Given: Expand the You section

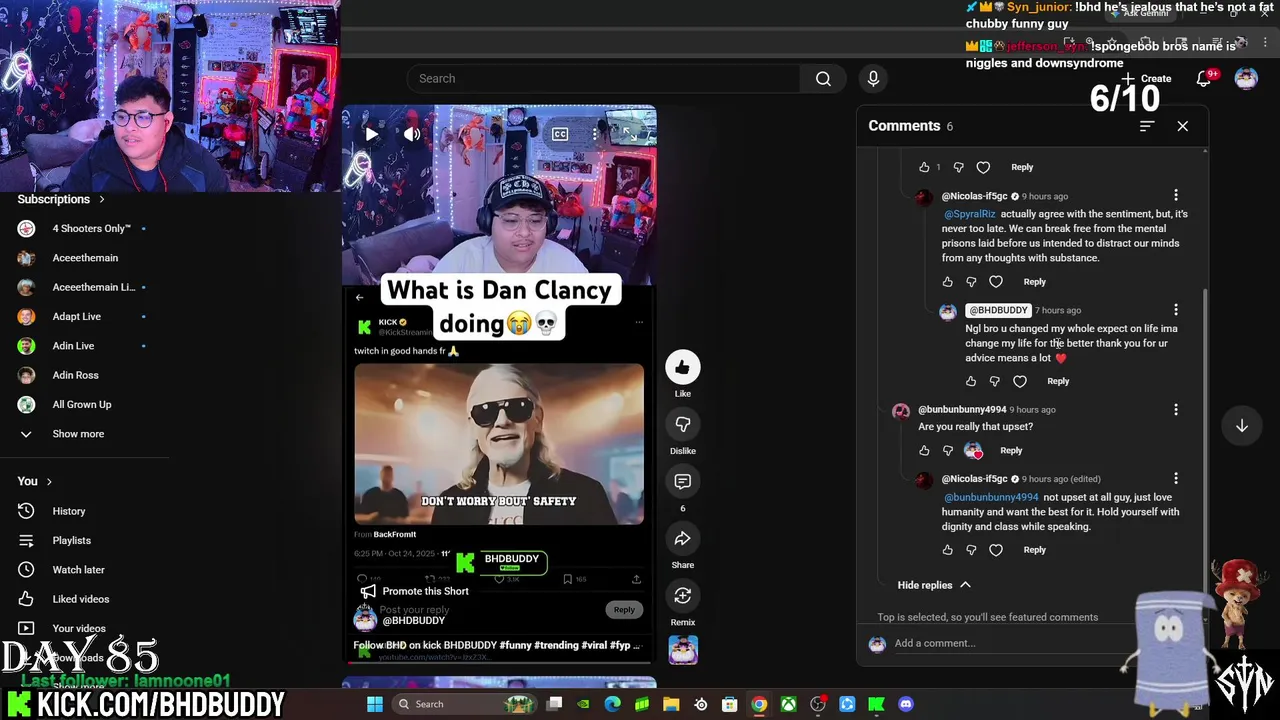Looking at the screenshot, I should click(x=34, y=481).
